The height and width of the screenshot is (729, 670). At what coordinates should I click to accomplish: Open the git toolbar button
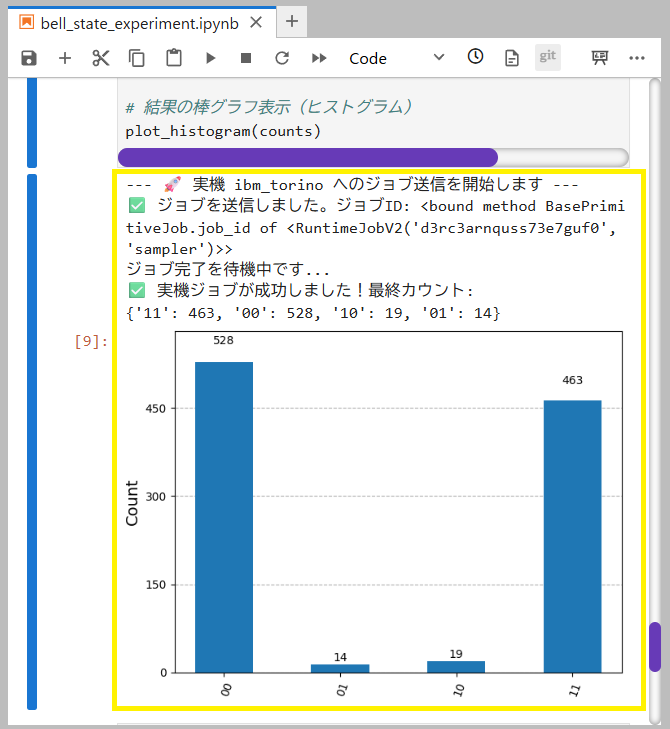coord(547,57)
